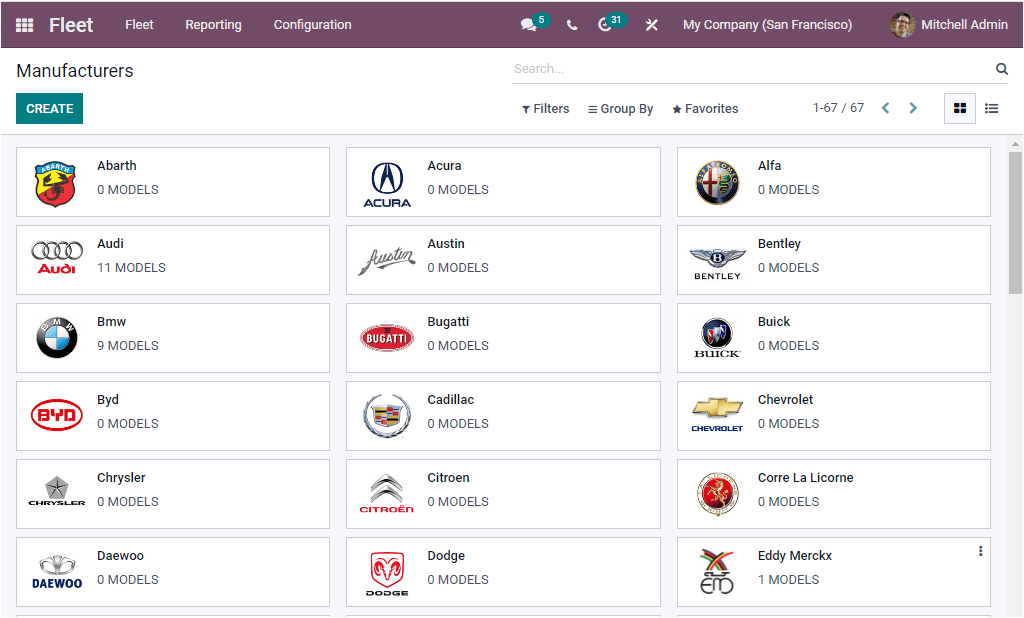This screenshot has width=1024, height=618.
Task: Click the phone calls icon
Action: 571,25
